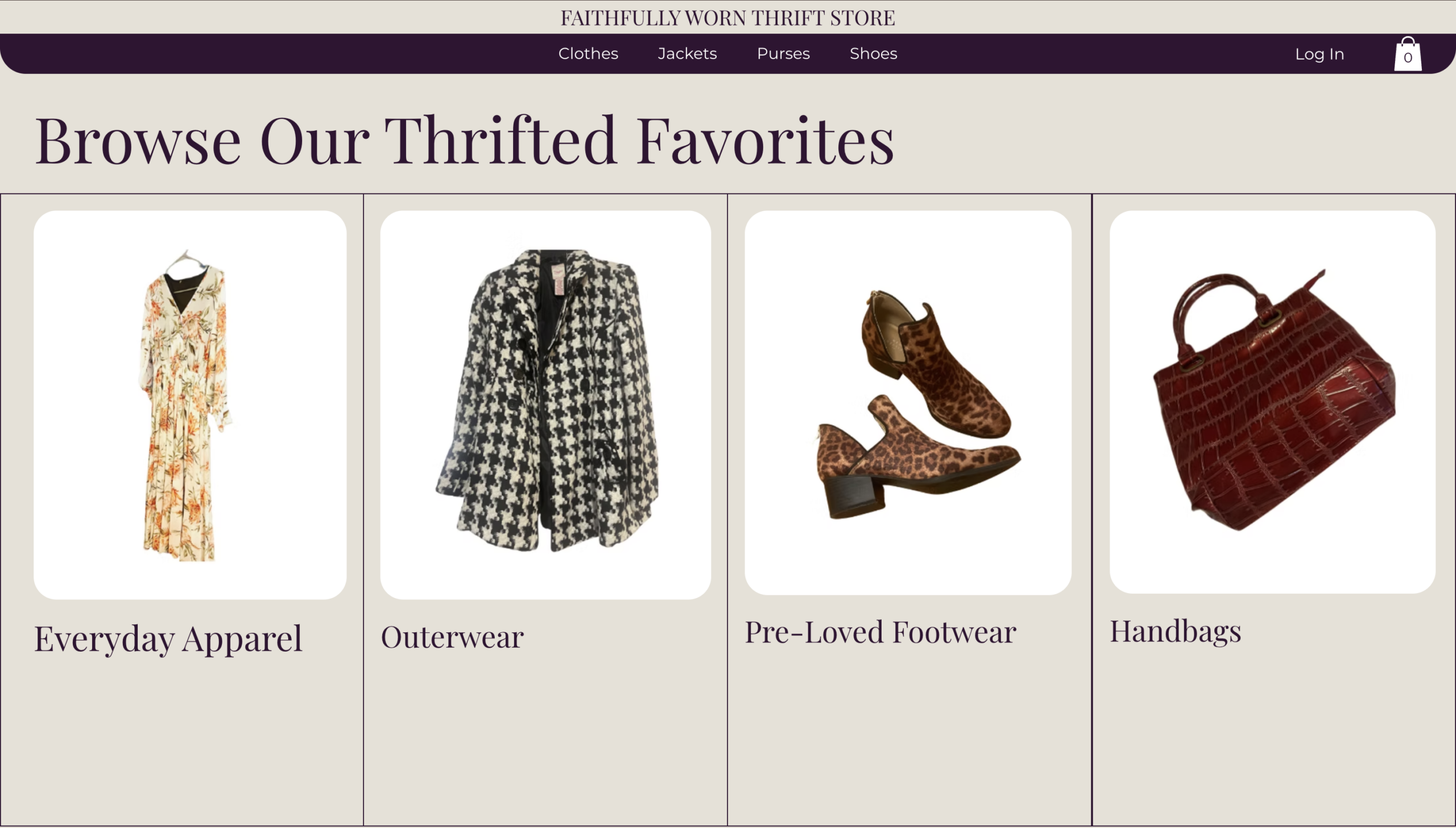1456x828 pixels.
Task: Click the Browse Our Thrifted Favorites heading
Action: coord(464,141)
